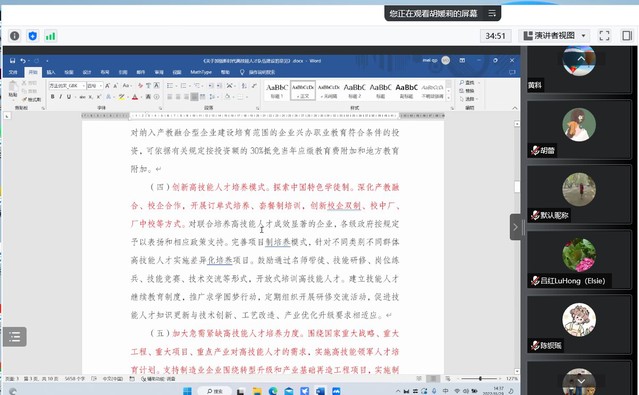This screenshot has height=395, width=639.
Task: Open the font name combo box
Action: [x=67, y=86]
